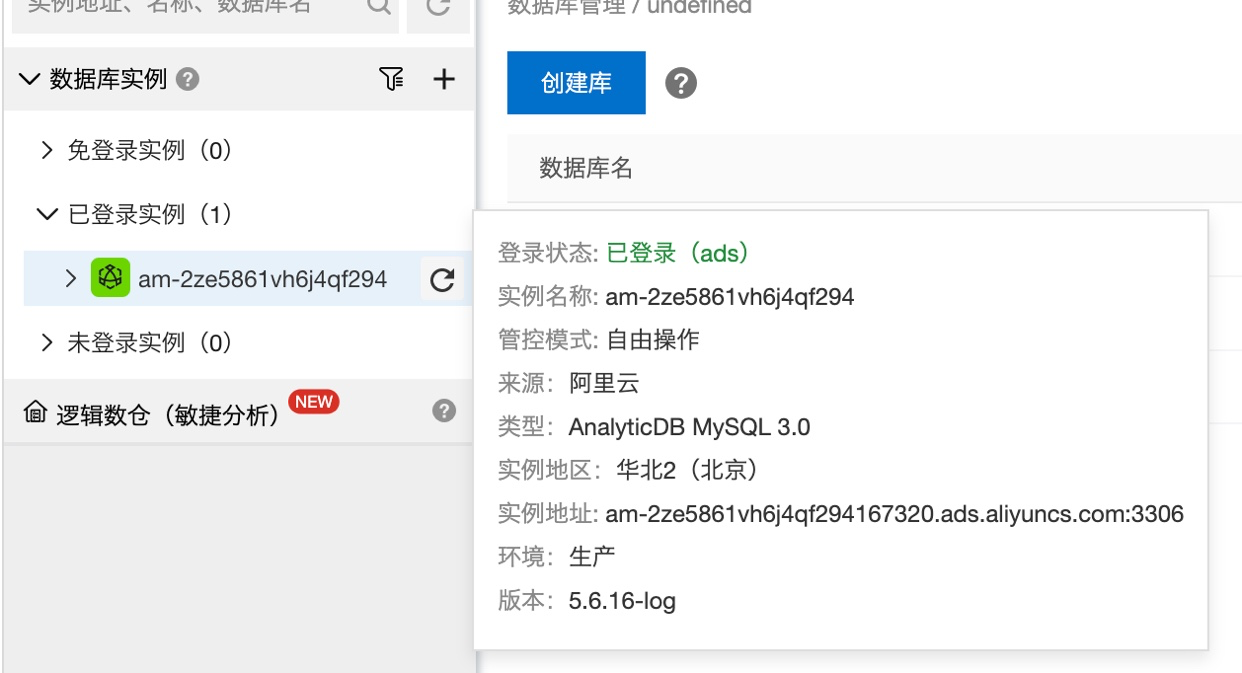1242x673 pixels.
Task: Expand 免登录实例（0）group
Action: click(x=46, y=151)
